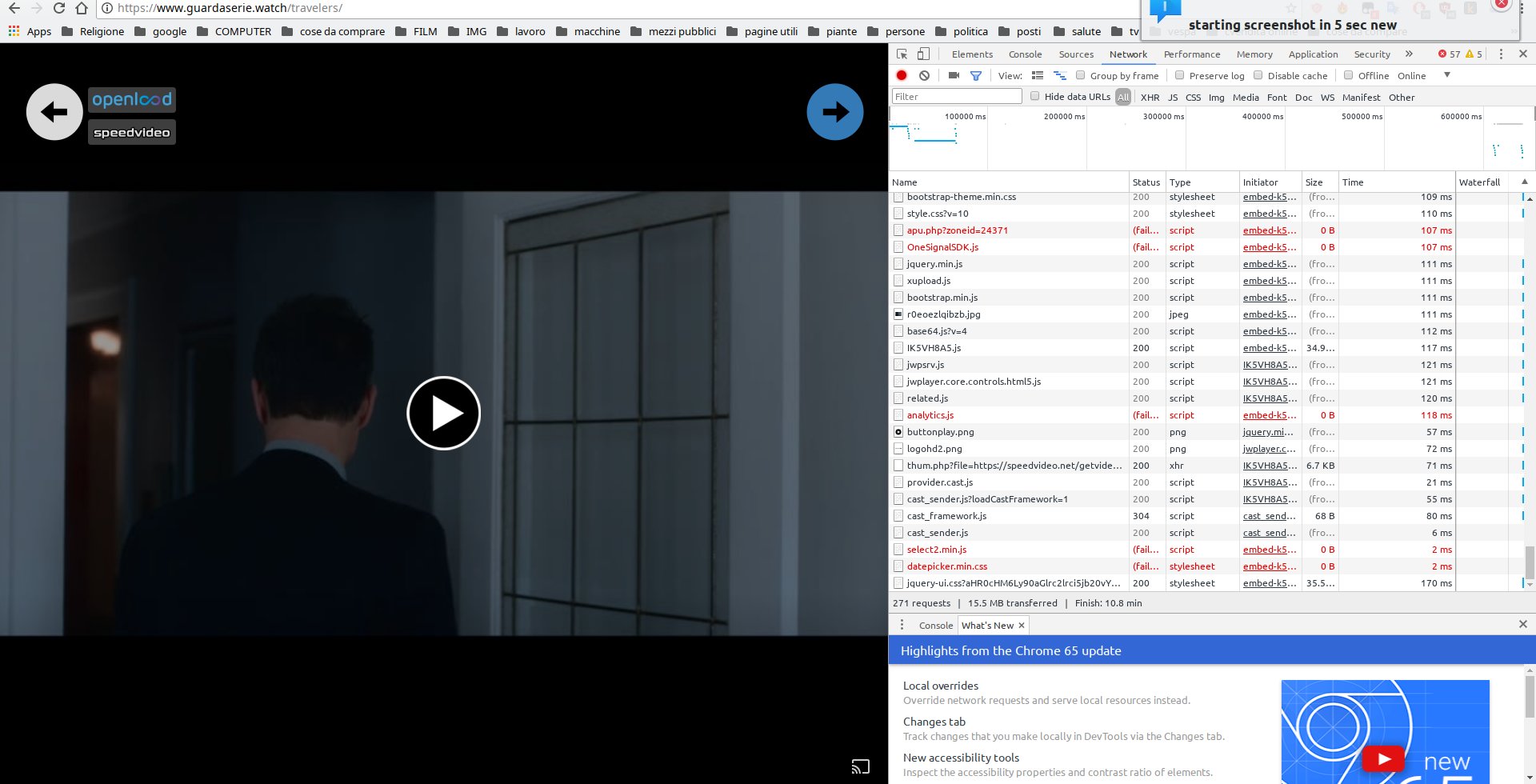The image size is (1536, 784).
Task: Click the browser back arrow
Action: pos(14,8)
